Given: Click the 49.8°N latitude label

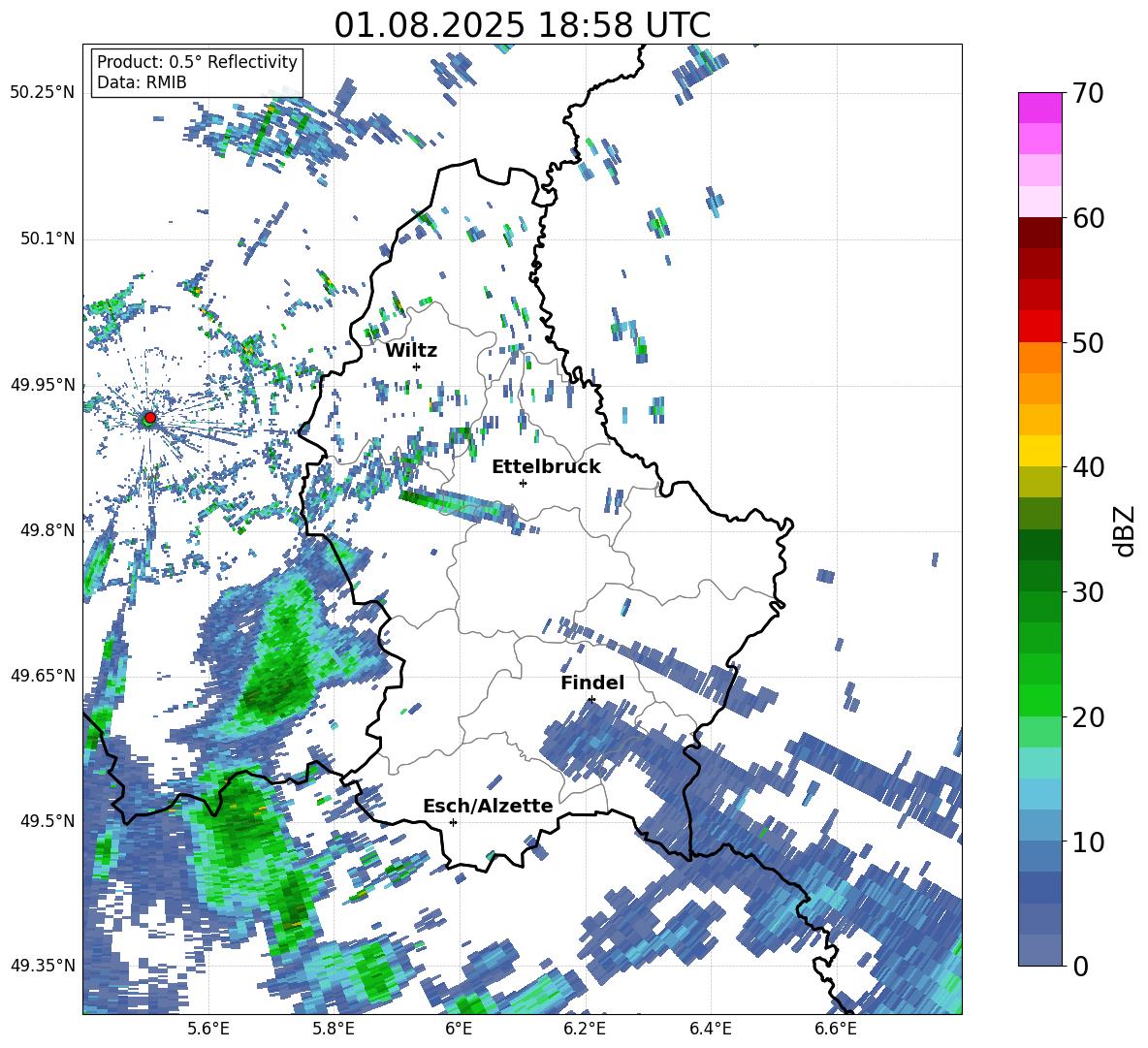Looking at the screenshot, I should coord(47,530).
